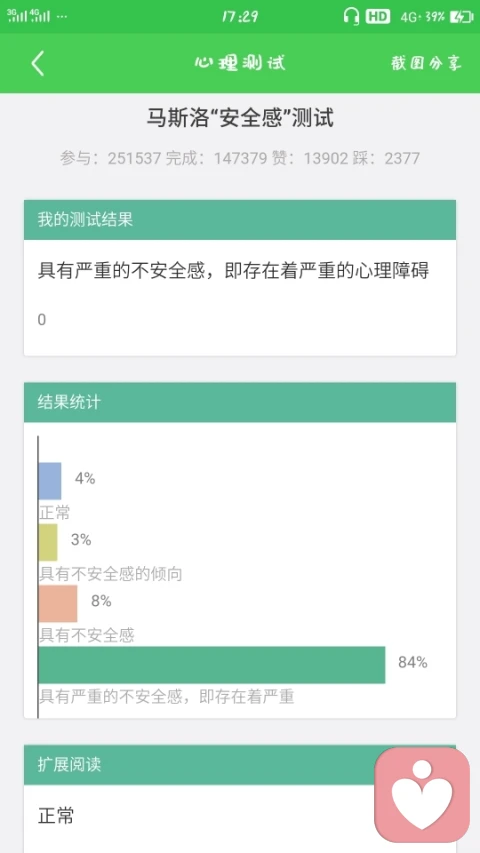480x853 pixels.
Task: Tap the blue 4% 正常 bar
Action: click(x=50, y=481)
